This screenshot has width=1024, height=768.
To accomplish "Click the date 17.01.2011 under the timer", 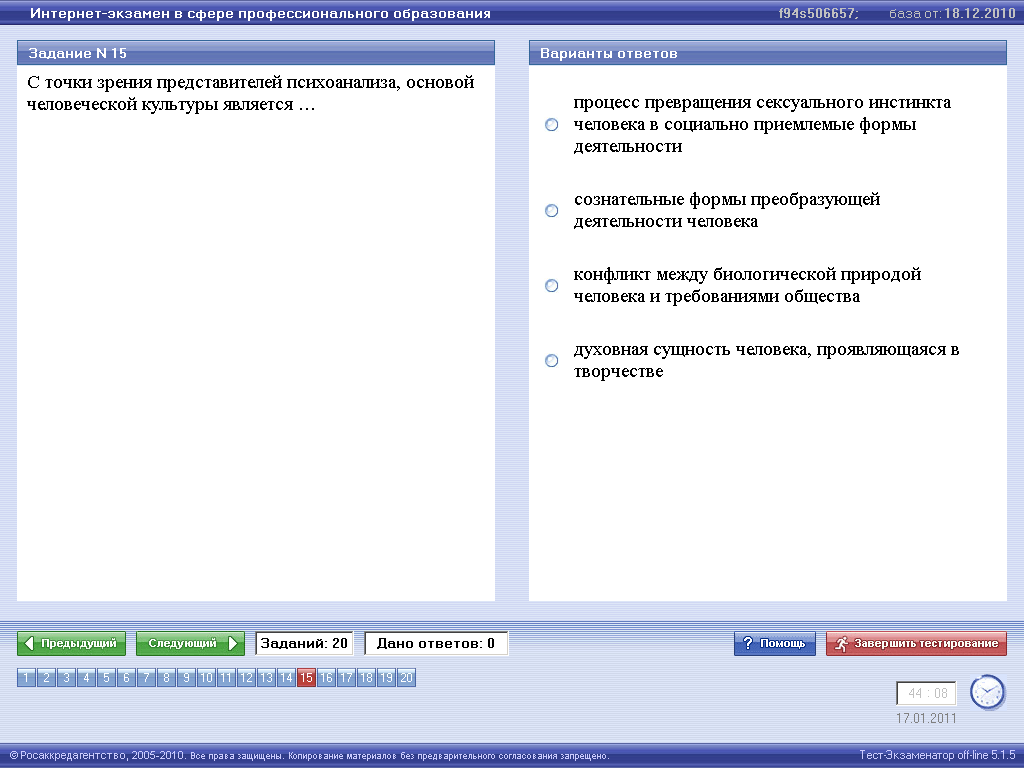I will (x=926, y=718).
